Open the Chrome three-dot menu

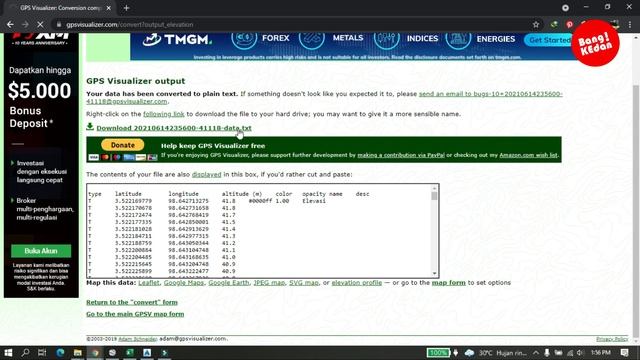(x=630, y=24)
